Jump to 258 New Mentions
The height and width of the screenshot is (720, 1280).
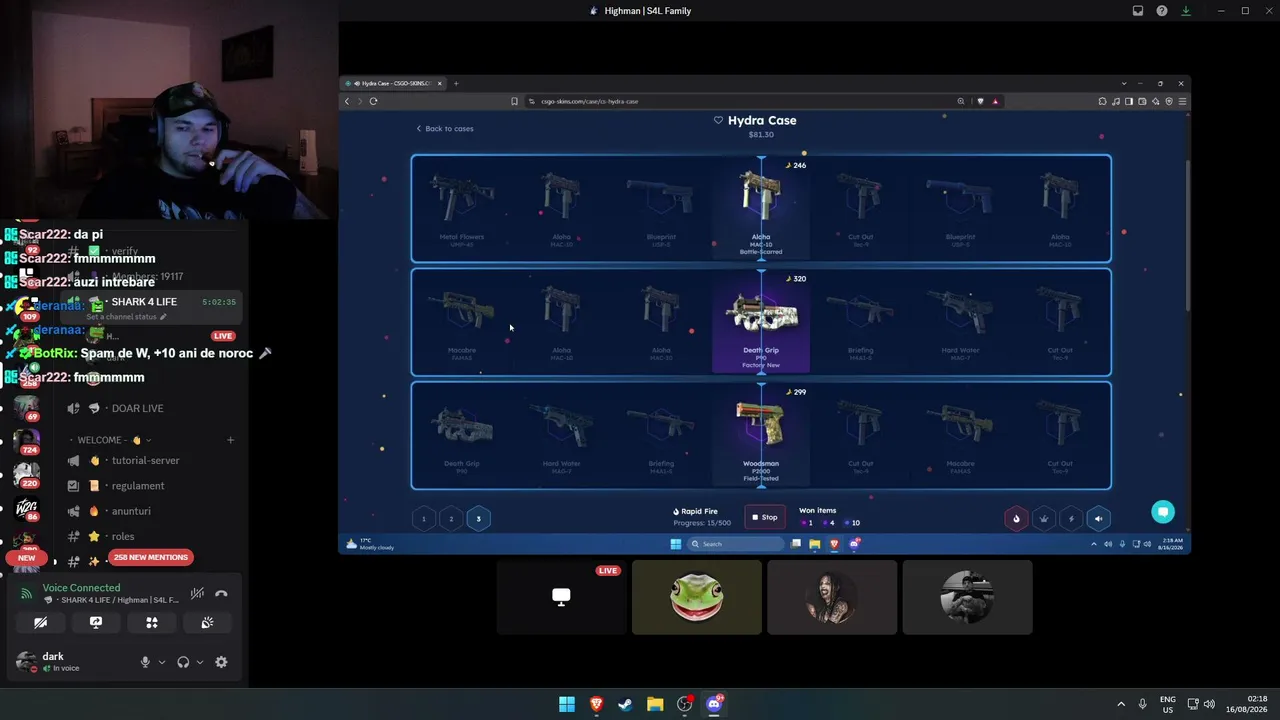(151, 557)
